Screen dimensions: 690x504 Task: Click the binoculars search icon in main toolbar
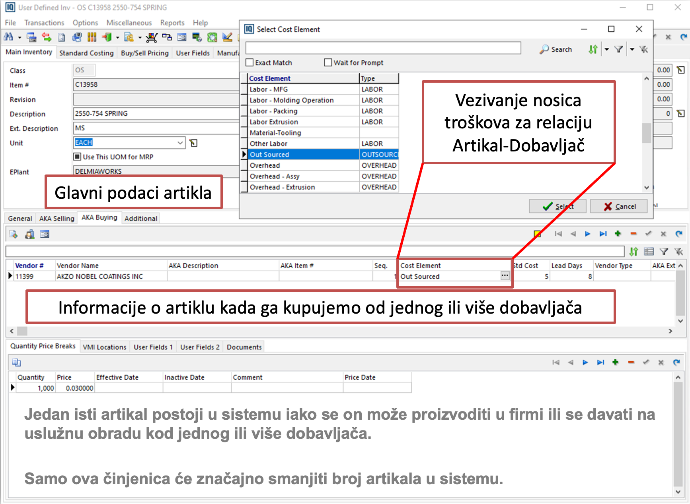(x=11, y=37)
